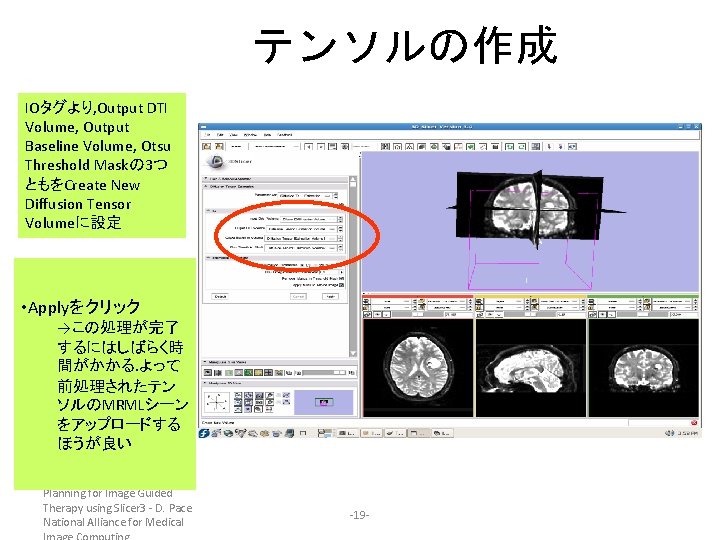Adjust the yellow sagittal slice offset slider
720x540 pixels.
(531, 314)
